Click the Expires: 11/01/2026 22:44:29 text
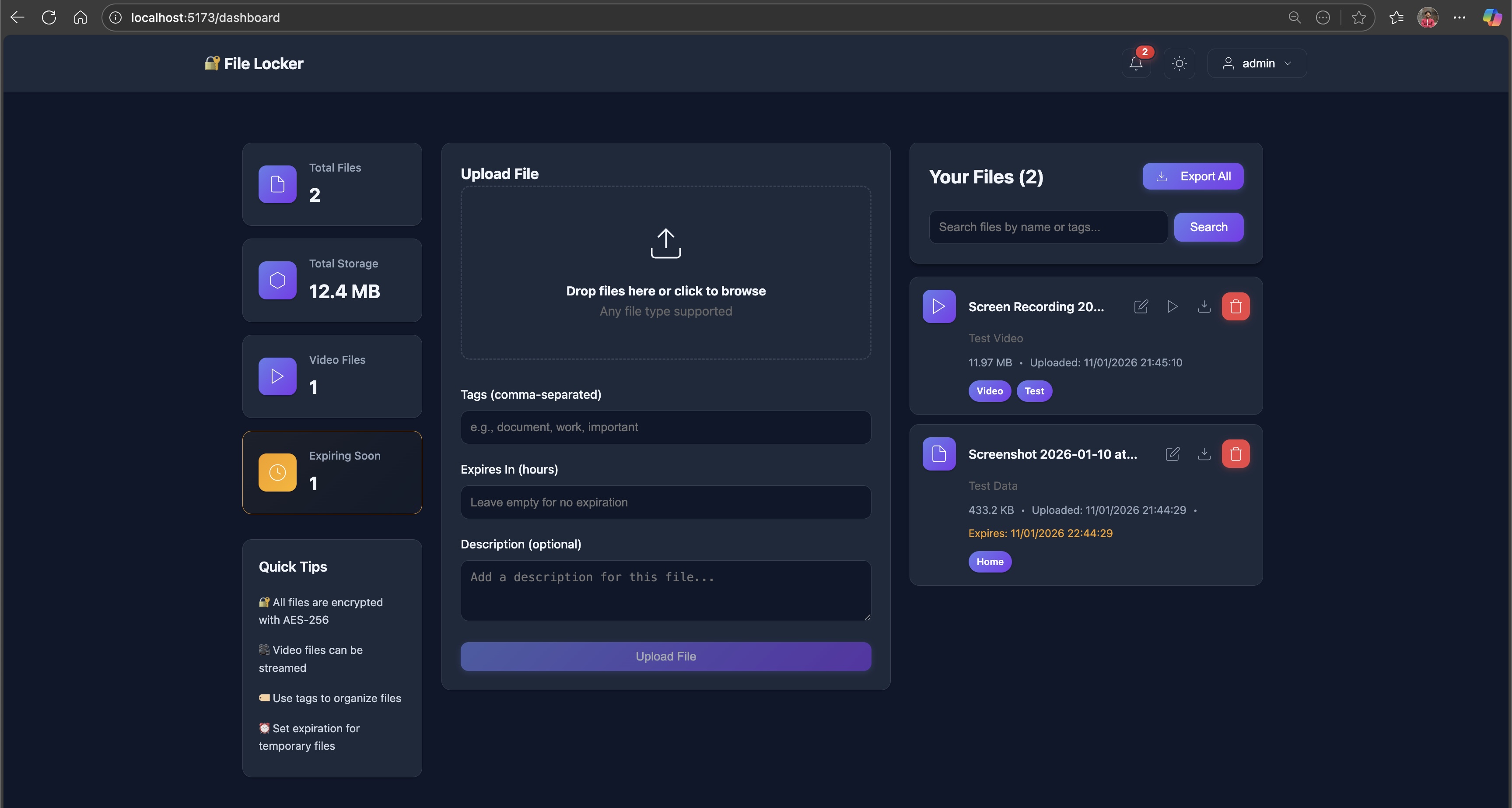Screen dimensions: 1512x808 tap(1040, 533)
